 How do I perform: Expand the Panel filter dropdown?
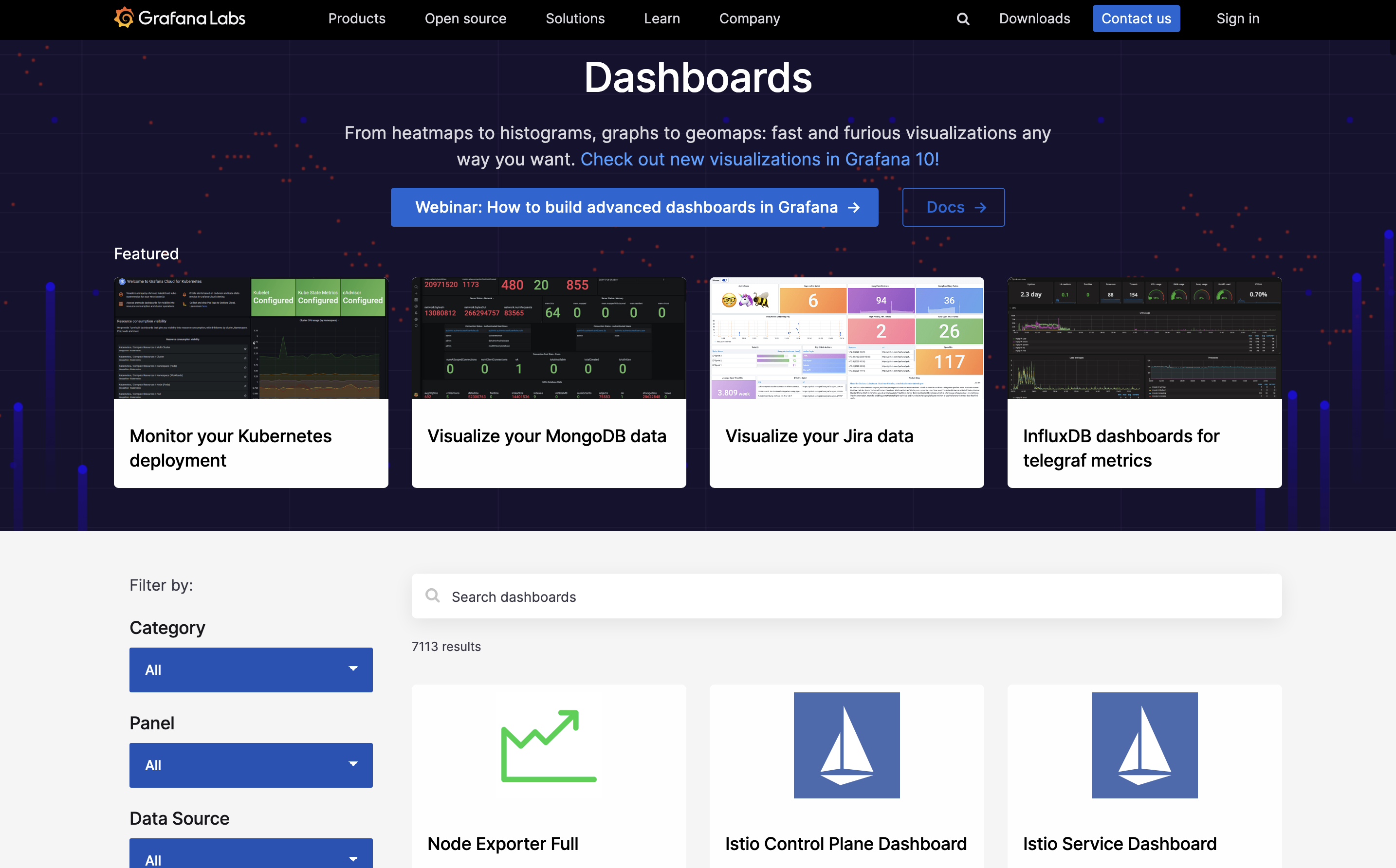click(251, 765)
